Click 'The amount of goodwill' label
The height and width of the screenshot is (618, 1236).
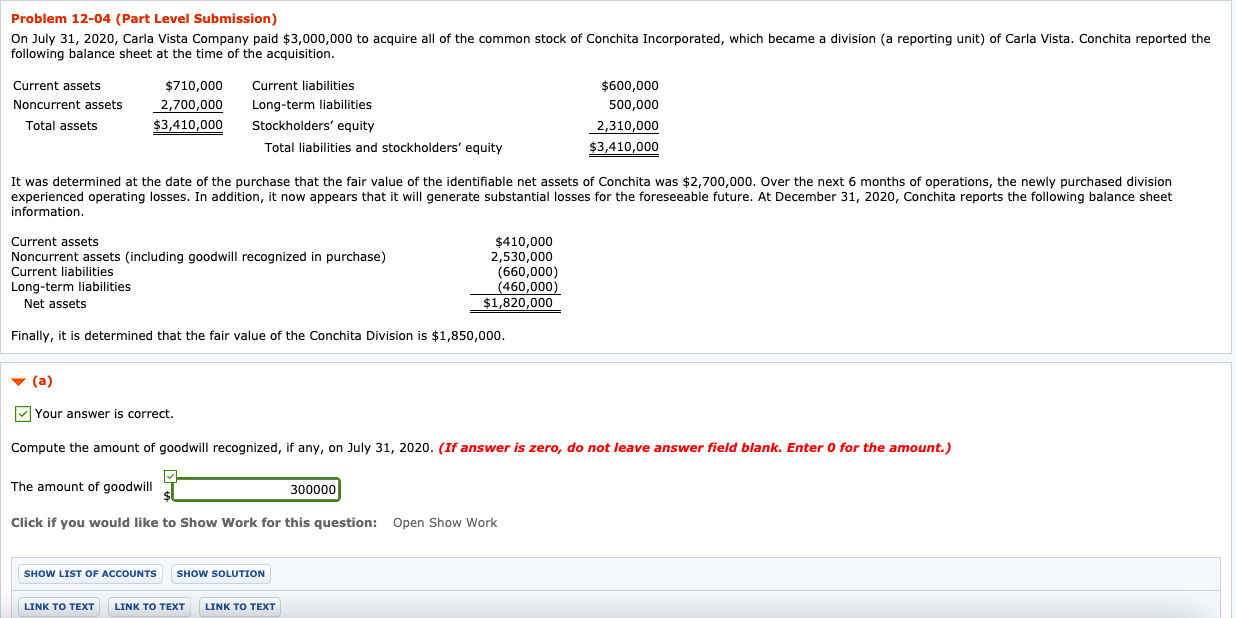click(81, 487)
